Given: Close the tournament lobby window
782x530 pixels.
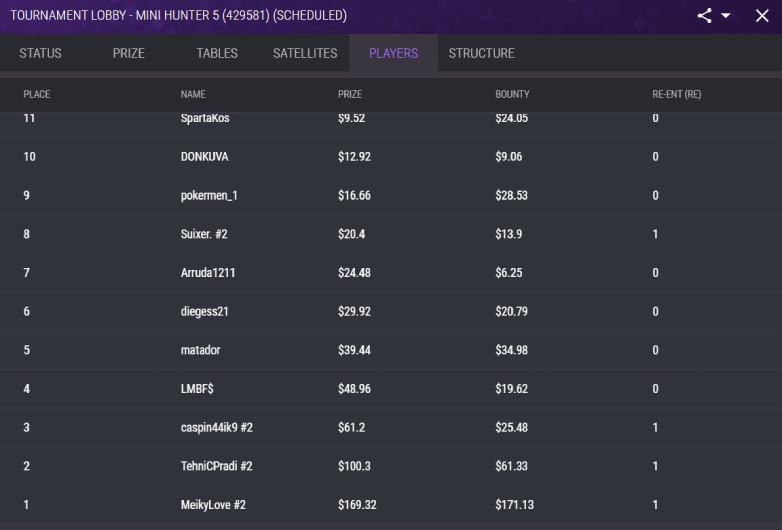Looking at the screenshot, I should pos(762,16).
